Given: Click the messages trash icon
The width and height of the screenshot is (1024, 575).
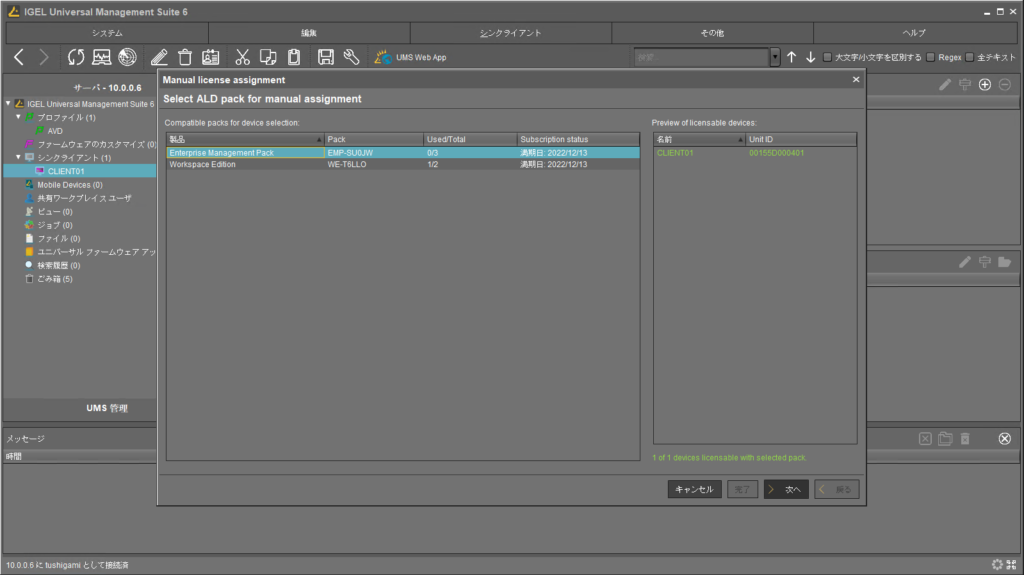Looking at the screenshot, I should 965,438.
